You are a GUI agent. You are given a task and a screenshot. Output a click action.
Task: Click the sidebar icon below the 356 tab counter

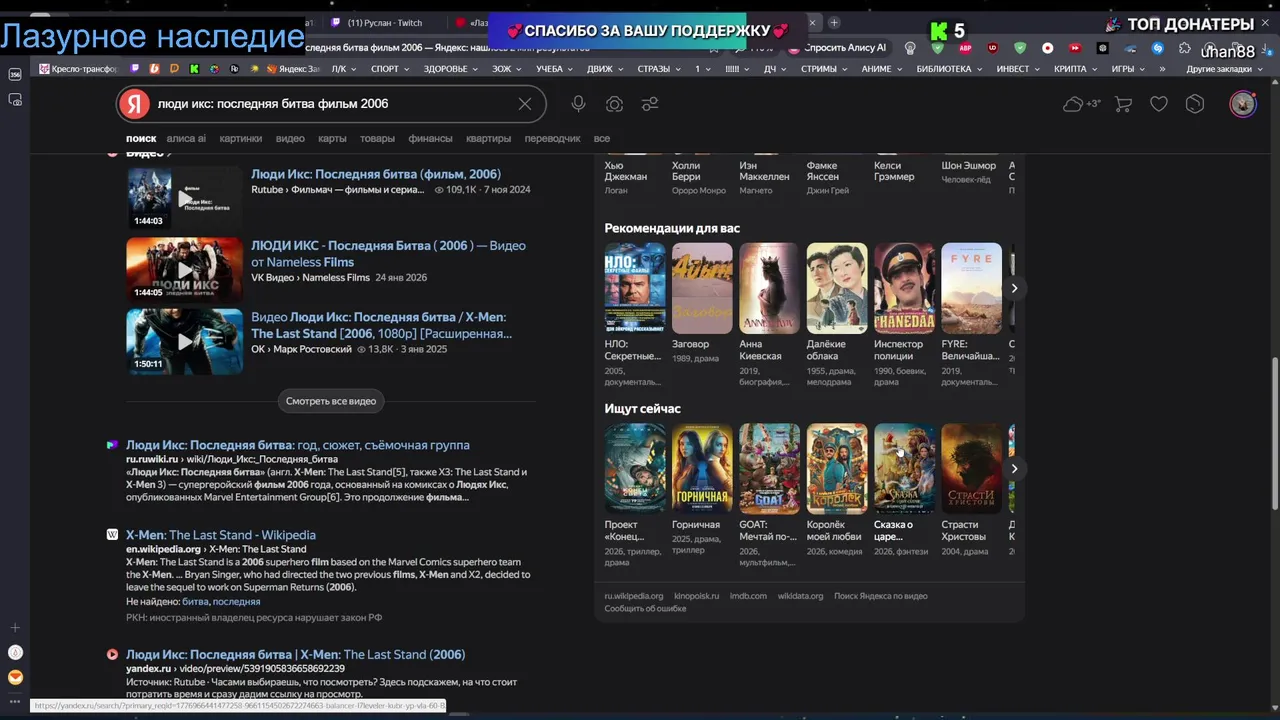pos(15,100)
